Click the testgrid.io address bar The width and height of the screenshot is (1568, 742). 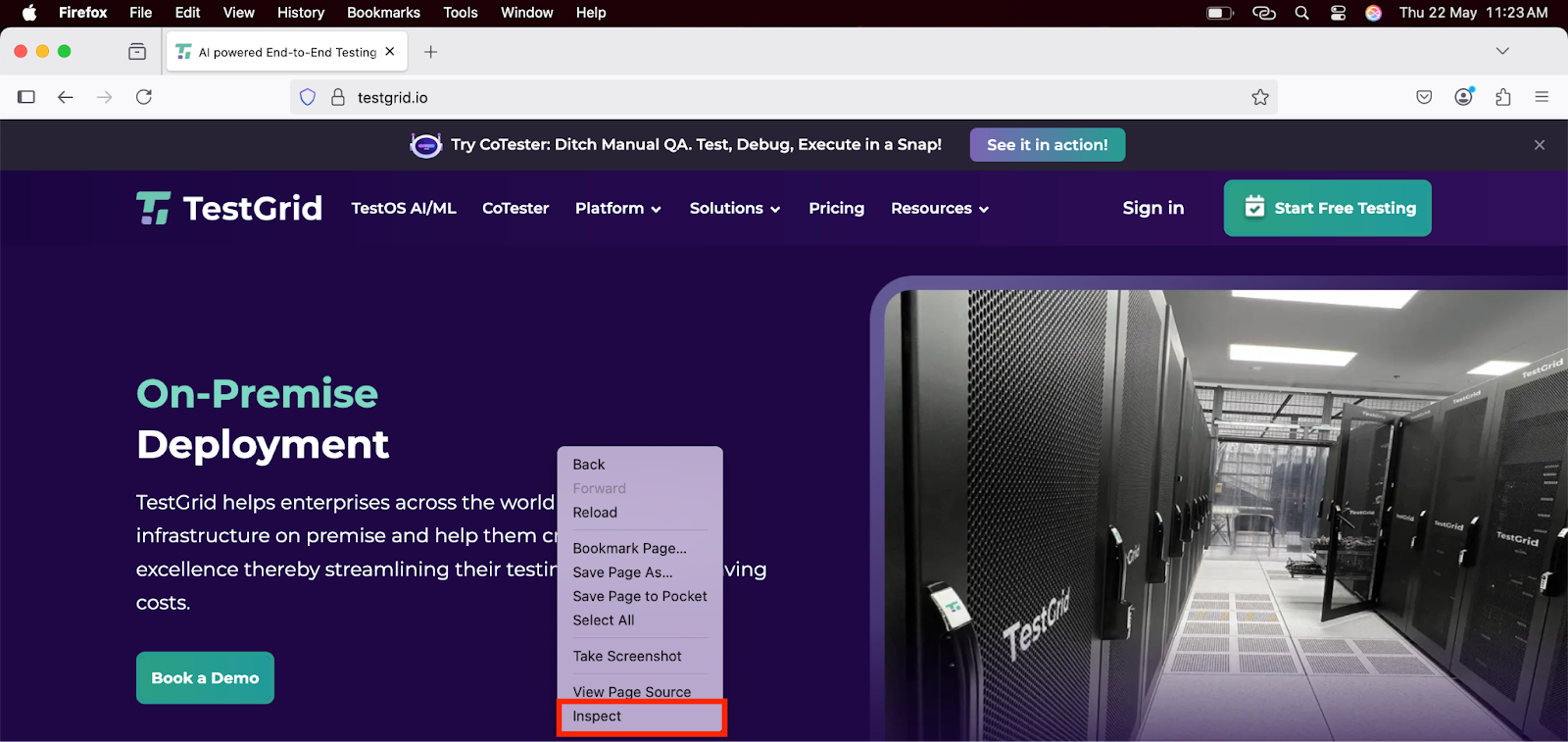pyautogui.click(x=784, y=97)
